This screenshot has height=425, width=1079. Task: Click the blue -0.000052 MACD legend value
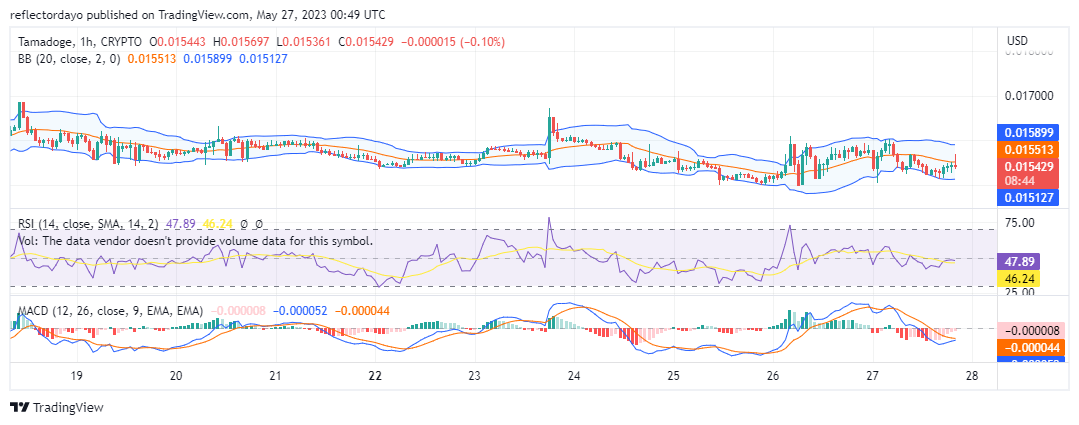[x=301, y=311]
